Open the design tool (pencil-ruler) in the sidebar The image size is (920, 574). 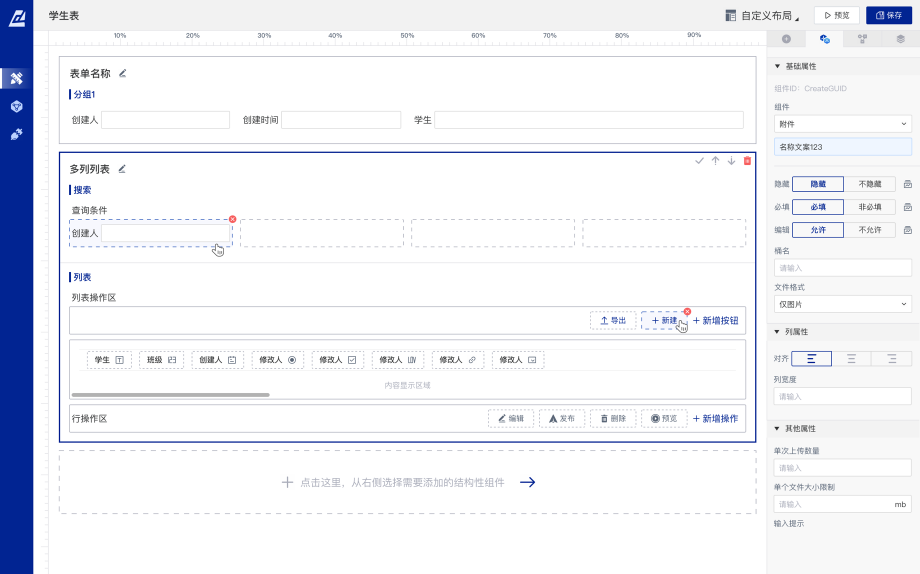[x=16, y=78]
